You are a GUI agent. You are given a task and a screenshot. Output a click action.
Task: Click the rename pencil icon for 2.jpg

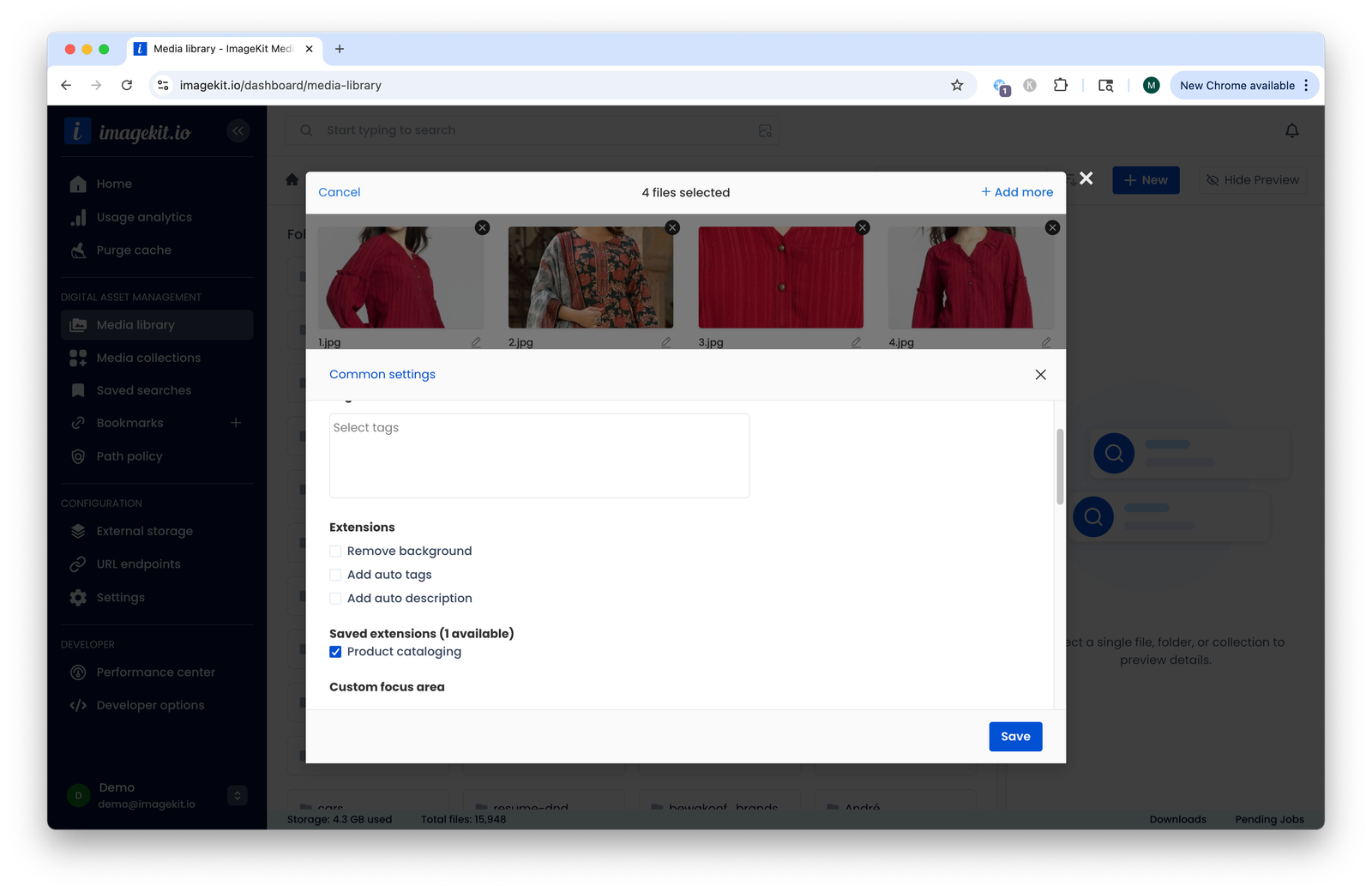(x=666, y=342)
